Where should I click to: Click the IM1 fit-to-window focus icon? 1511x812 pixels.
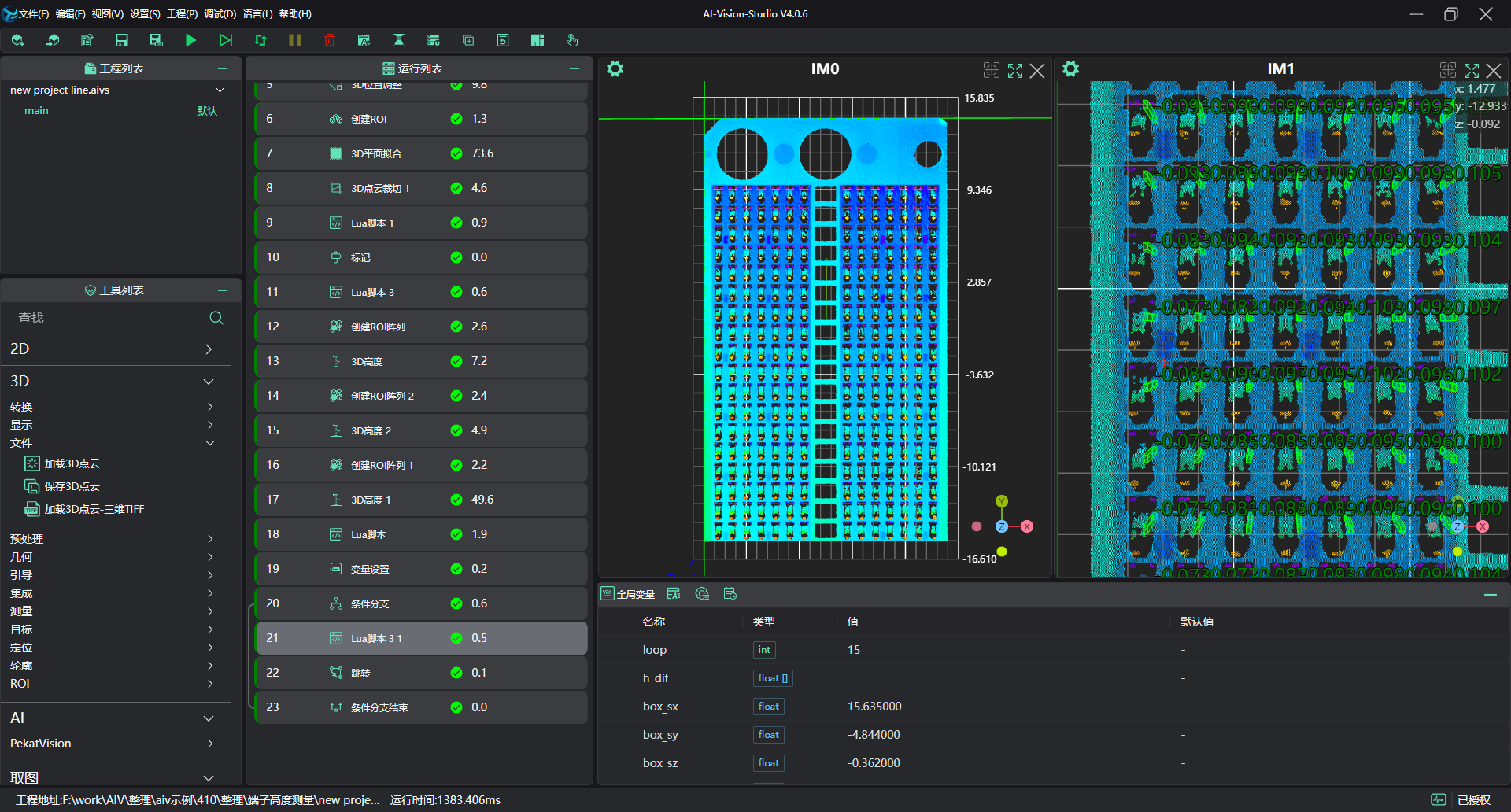(1448, 70)
